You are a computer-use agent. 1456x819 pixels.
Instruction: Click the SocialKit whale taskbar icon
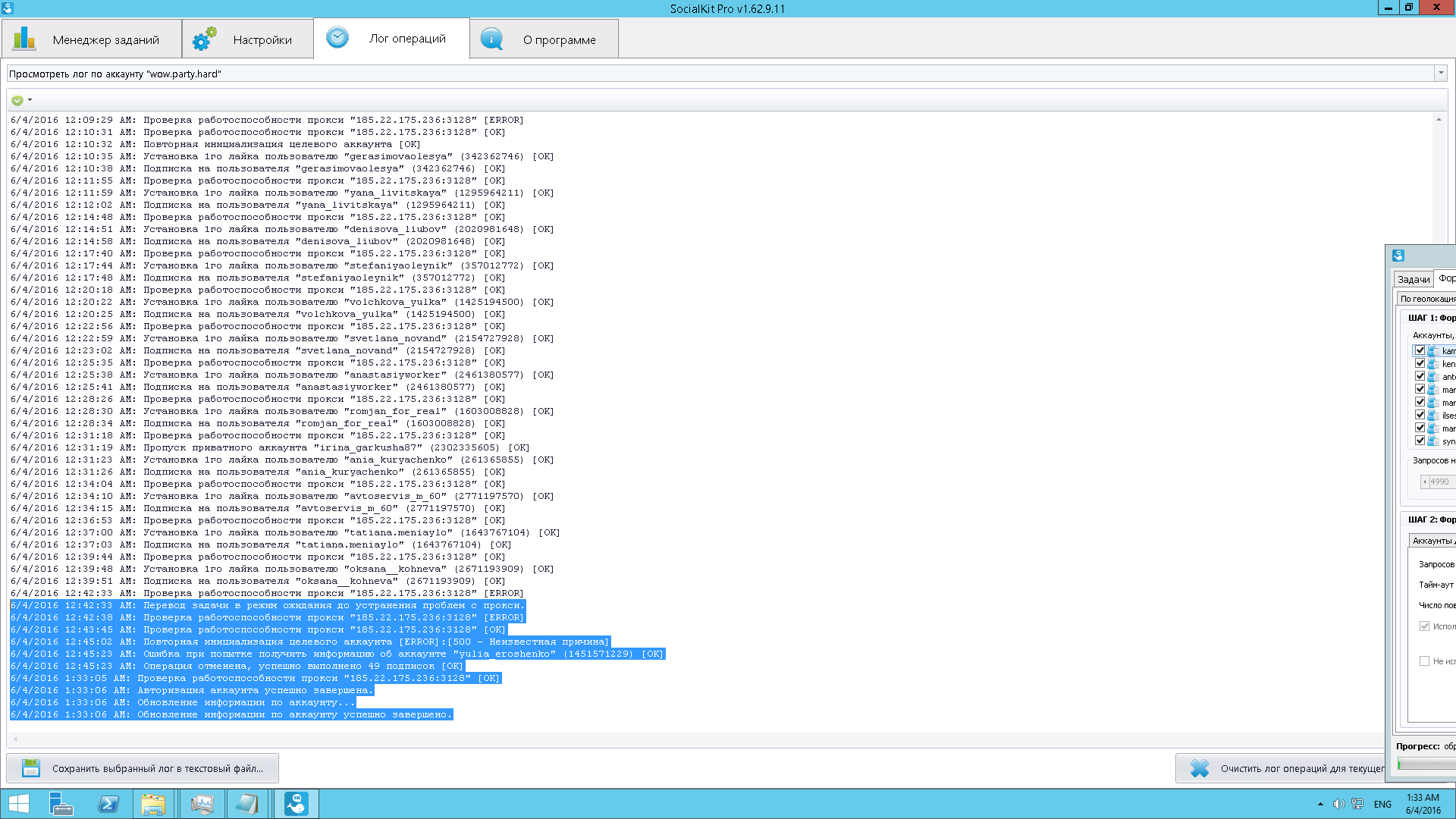pyautogui.click(x=296, y=804)
